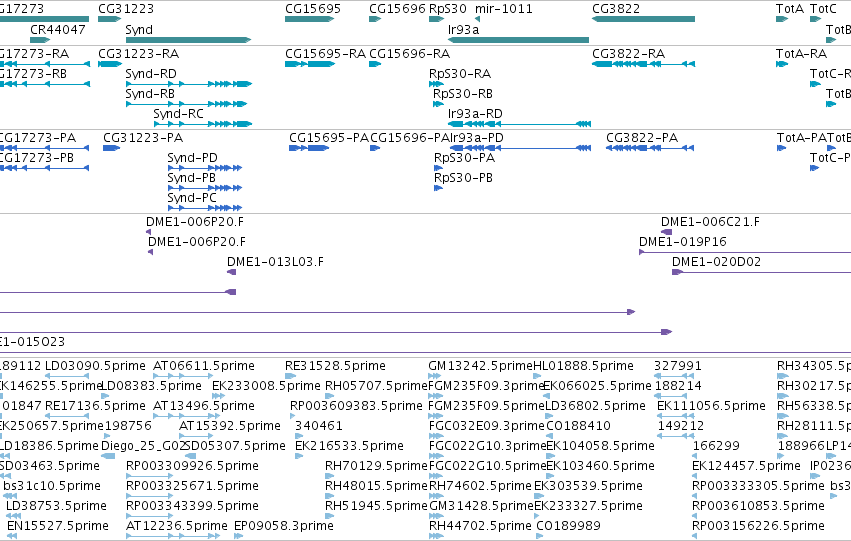Click EST RP003309926.5prime
This screenshot has height=541, width=851.
tap(149, 476)
